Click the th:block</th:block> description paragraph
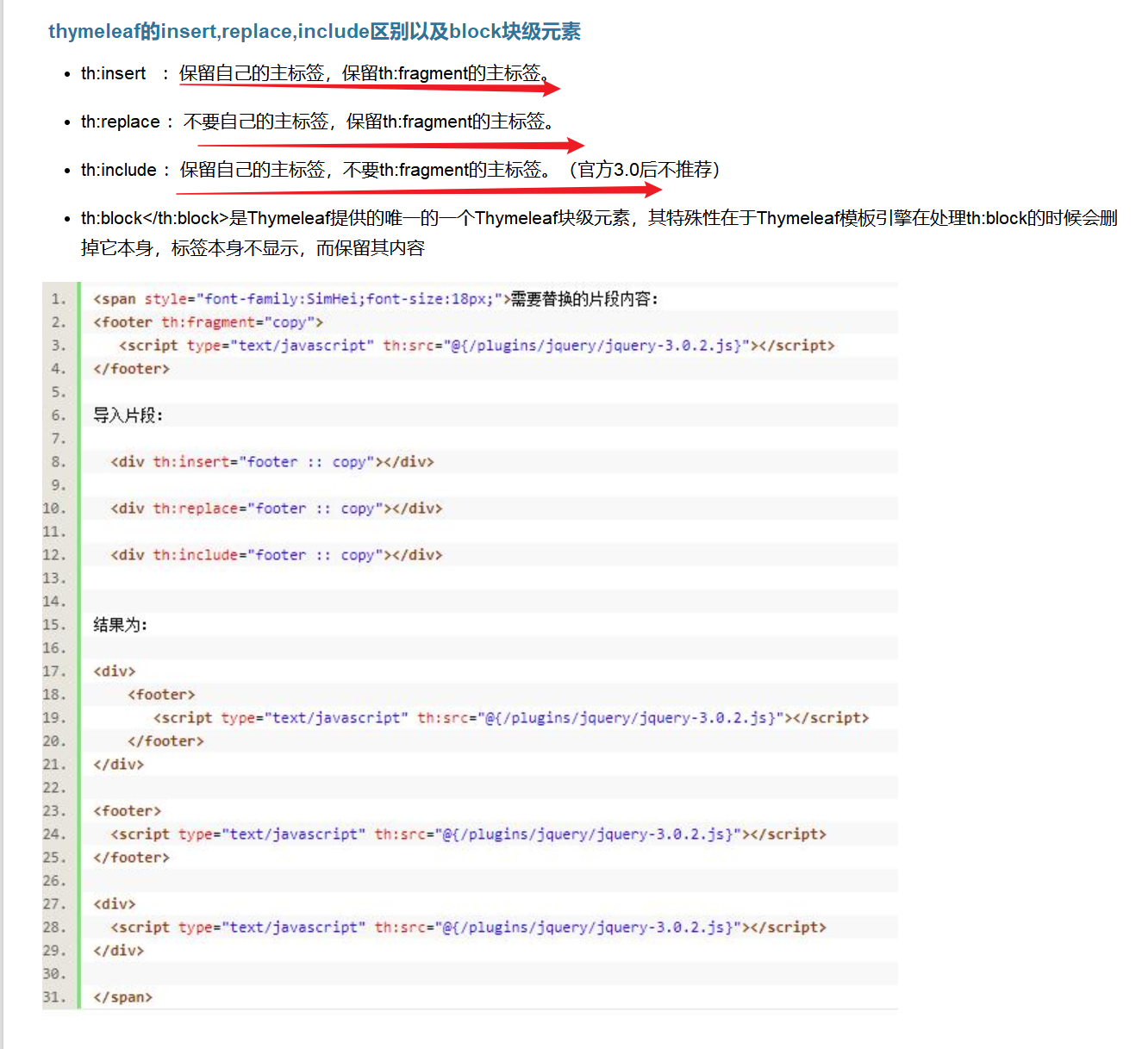 point(600,233)
